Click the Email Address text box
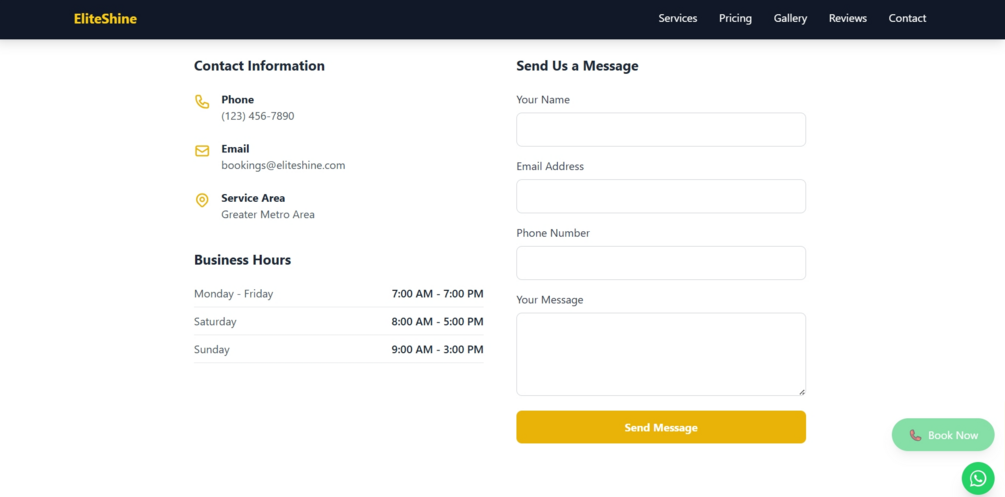The width and height of the screenshot is (1005, 497). click(660, 196)
